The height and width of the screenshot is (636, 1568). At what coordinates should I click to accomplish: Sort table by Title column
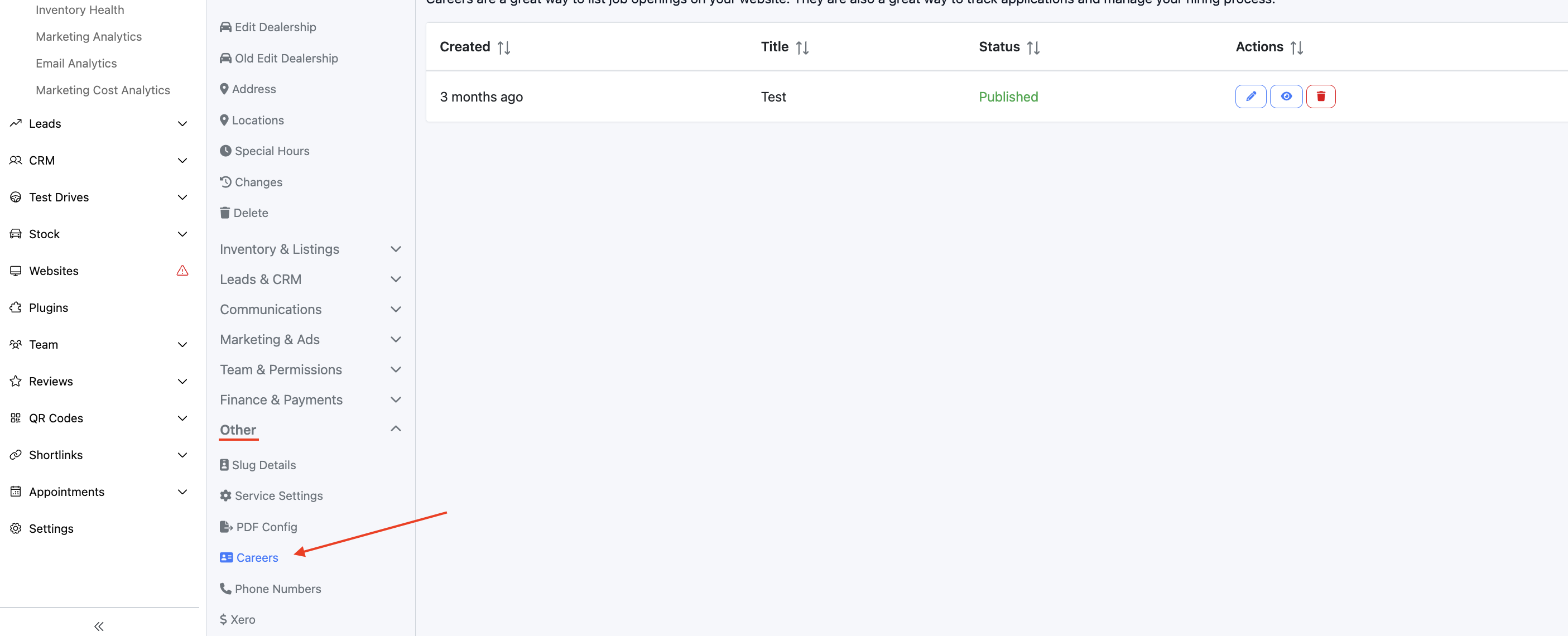[x=802, y=47]
